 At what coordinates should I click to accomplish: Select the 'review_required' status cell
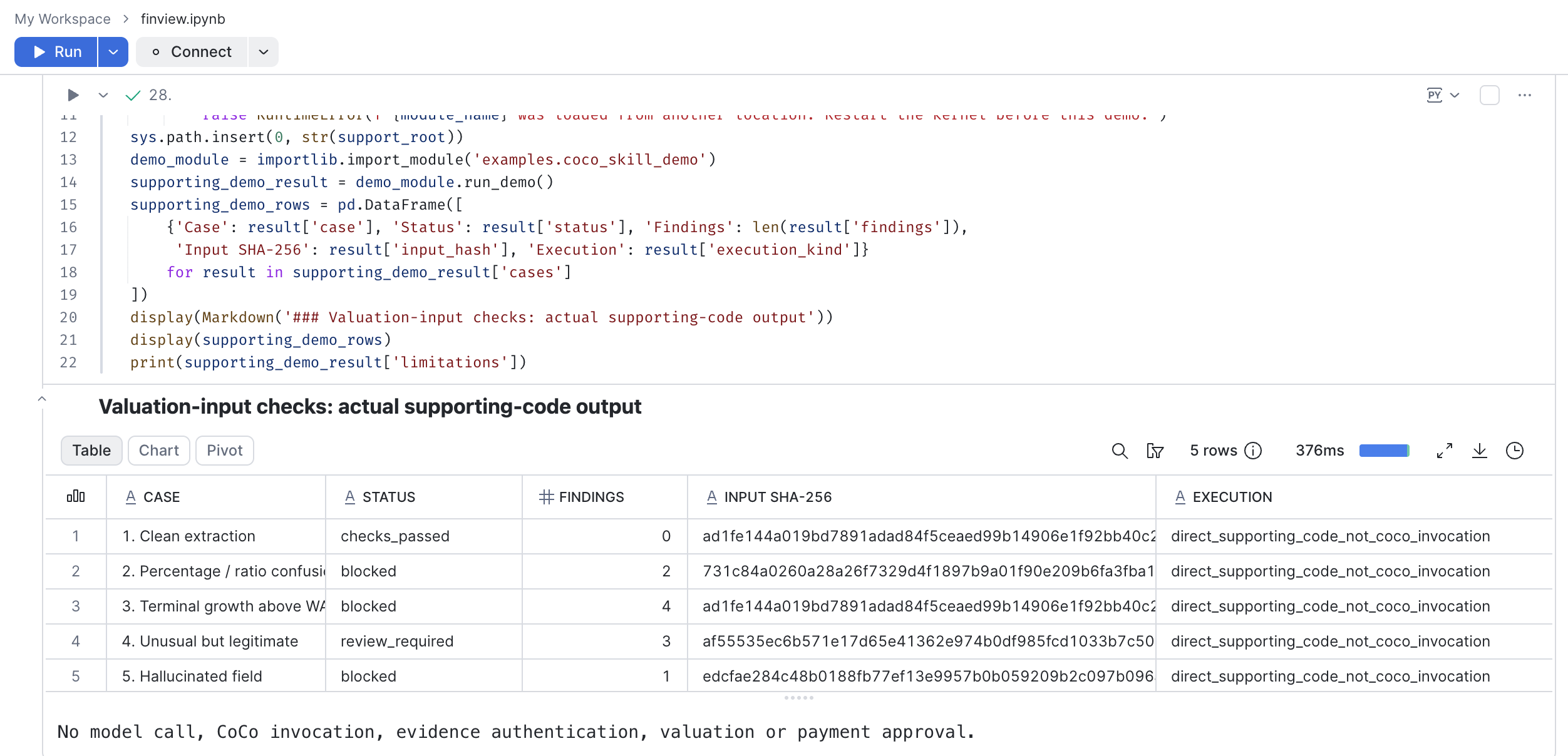tap(424, 641)
